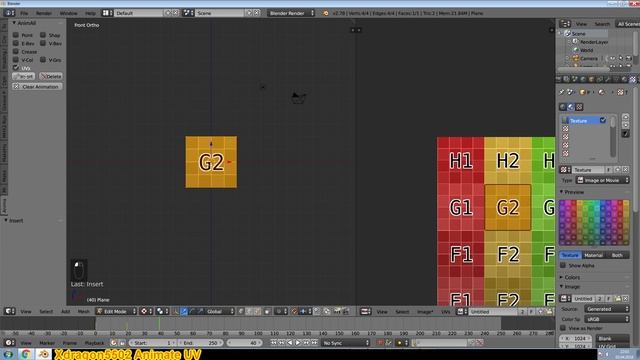This screenshot has height=360, width=640.
Task: Click the End frame field
Action: [x=201, y=343]
